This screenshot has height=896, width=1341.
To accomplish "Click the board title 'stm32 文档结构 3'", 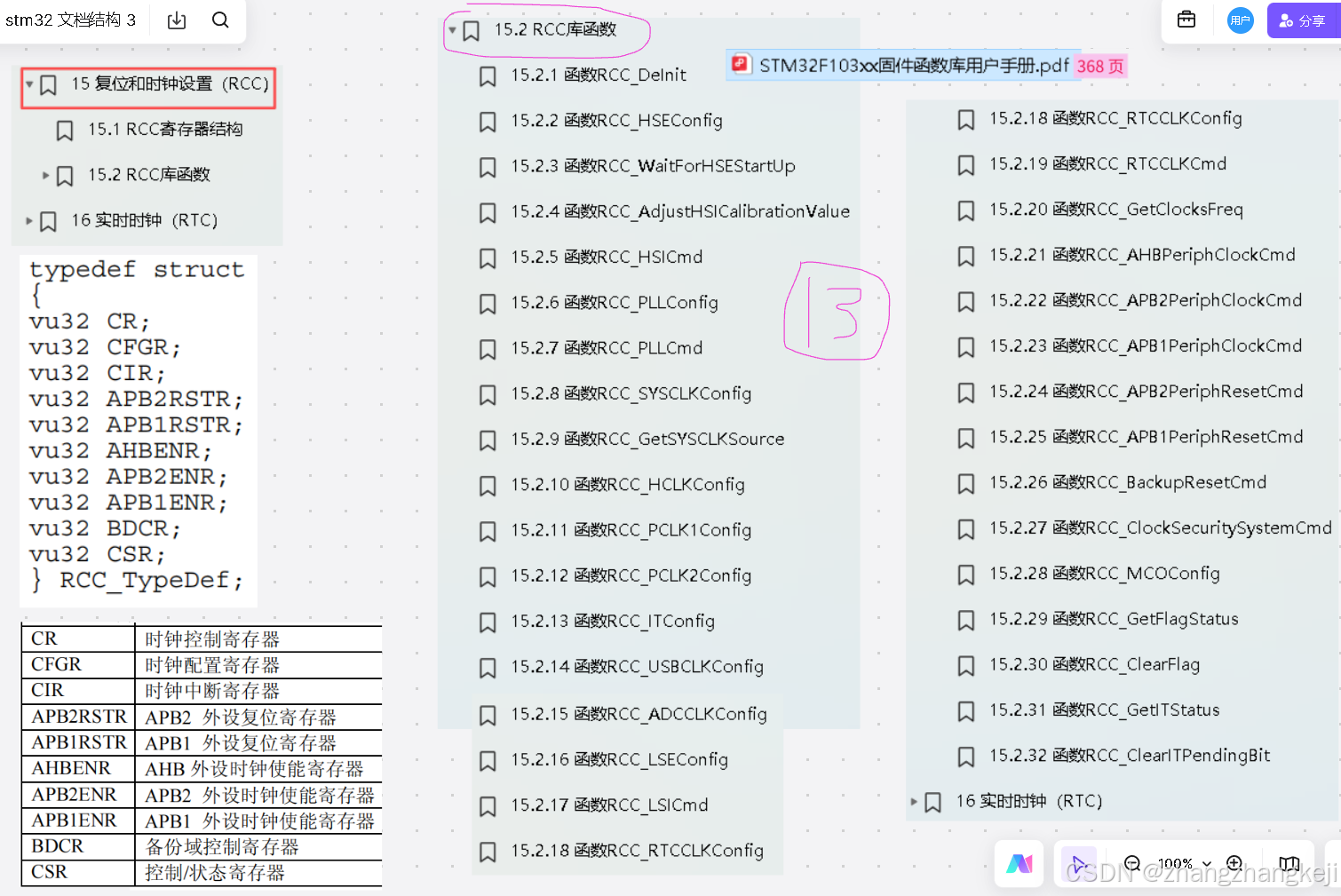I will click(71, 20).
